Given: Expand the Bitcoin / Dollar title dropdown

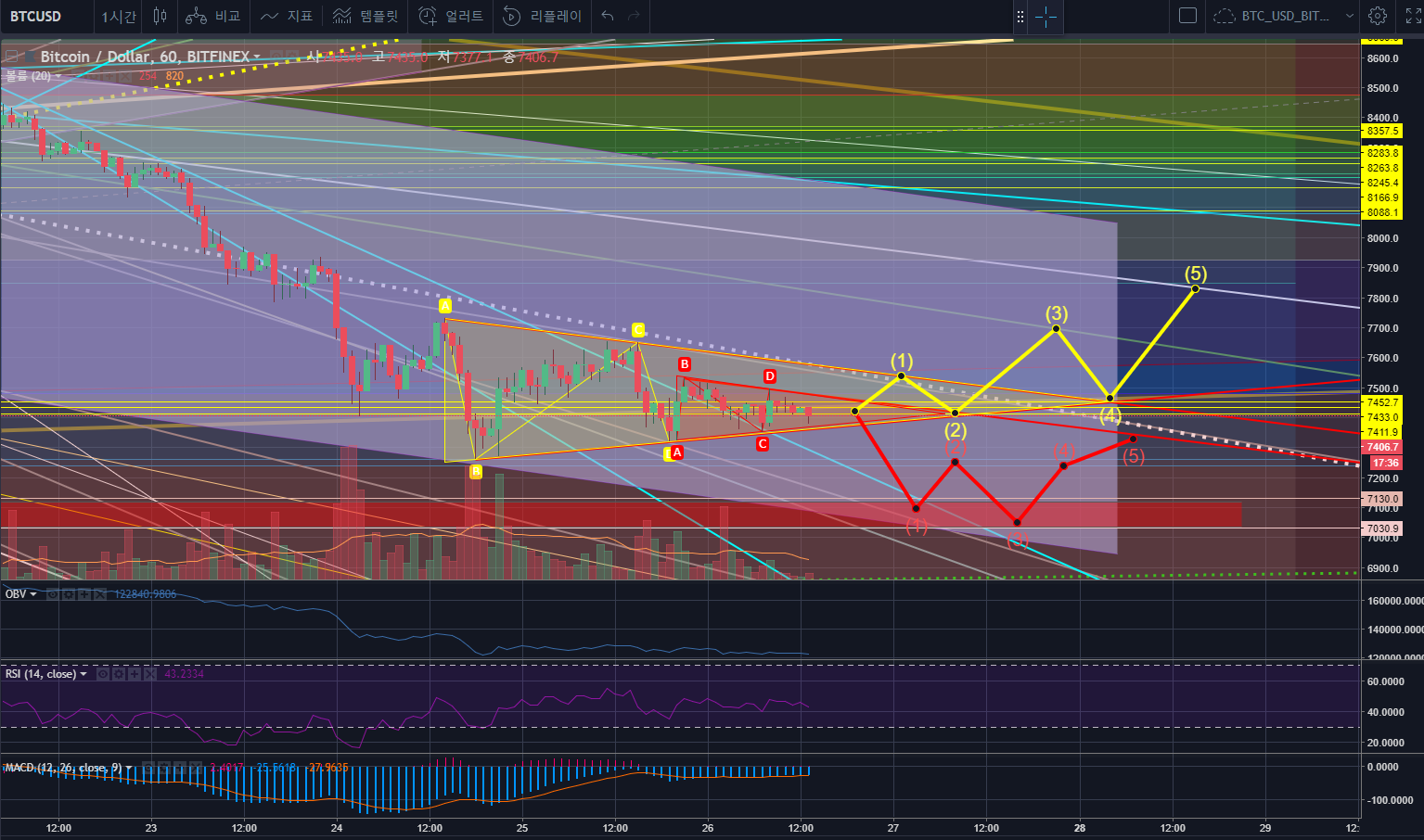Looking at the screenshot, I should [257, 57].
